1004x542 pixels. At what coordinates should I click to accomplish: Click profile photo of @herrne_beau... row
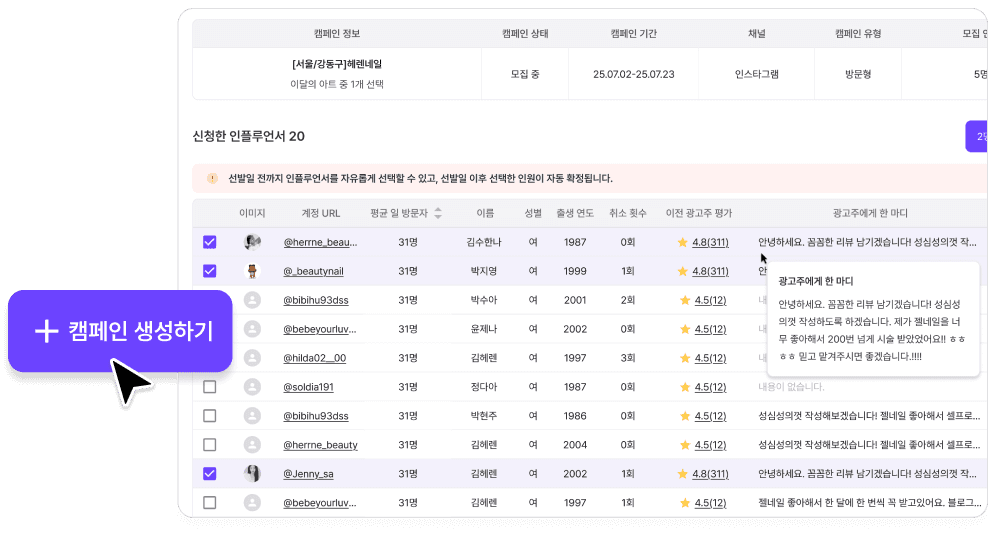tap(252, 242)
